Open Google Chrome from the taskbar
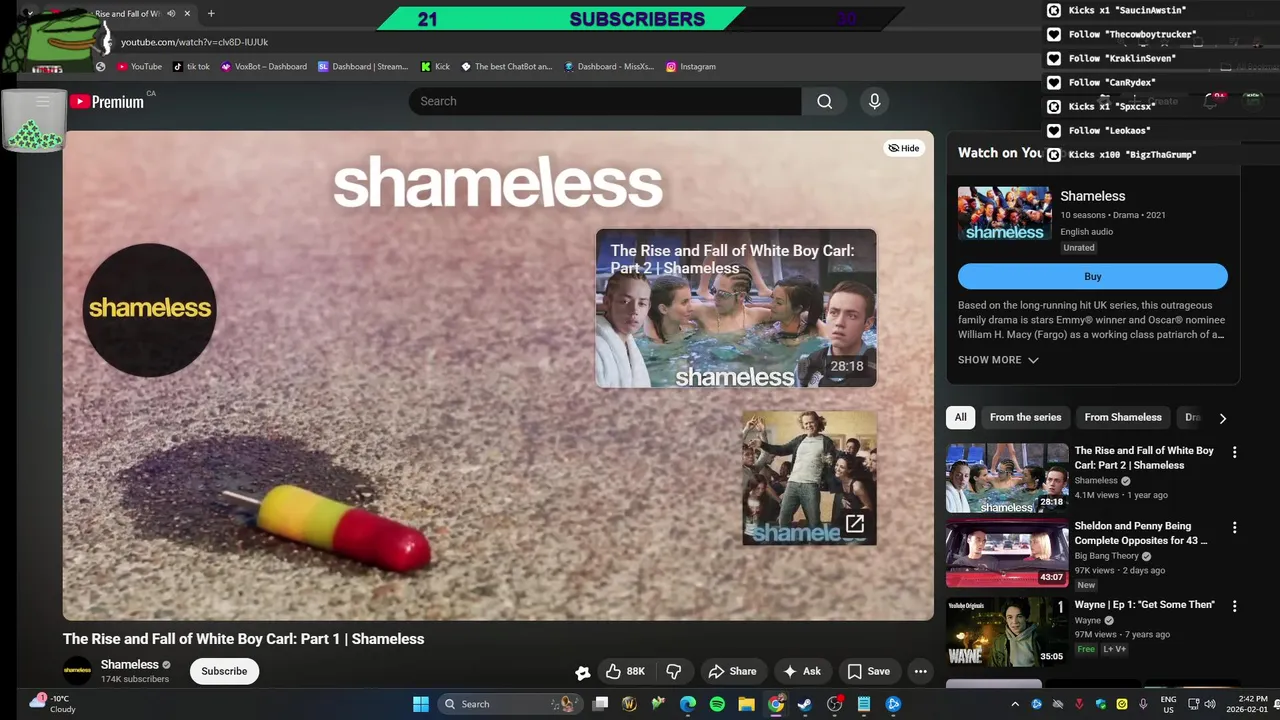The height and width of the screenshot is (720, 1280). (775, 704)
